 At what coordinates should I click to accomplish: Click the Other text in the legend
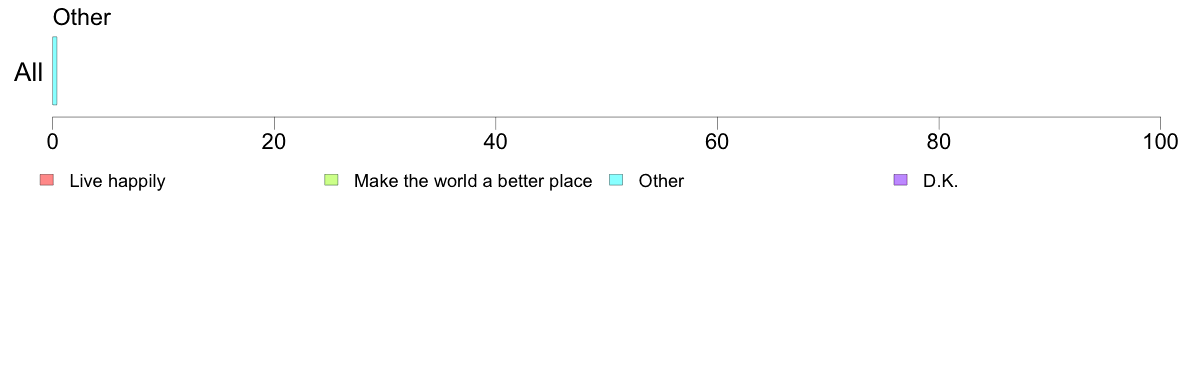[x=661, y=181]
